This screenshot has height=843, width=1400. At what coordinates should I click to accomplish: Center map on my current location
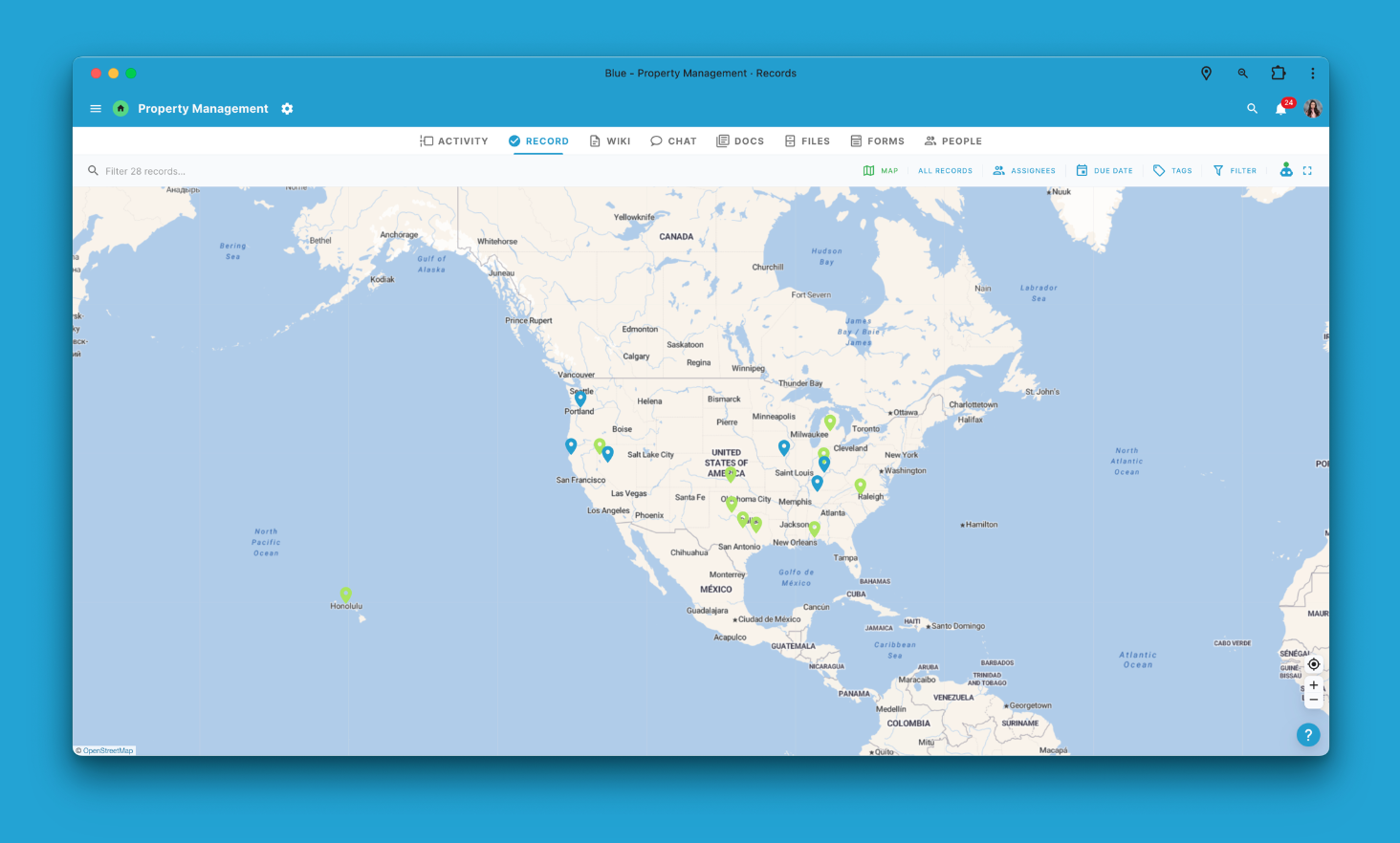tap(1314, 664)
